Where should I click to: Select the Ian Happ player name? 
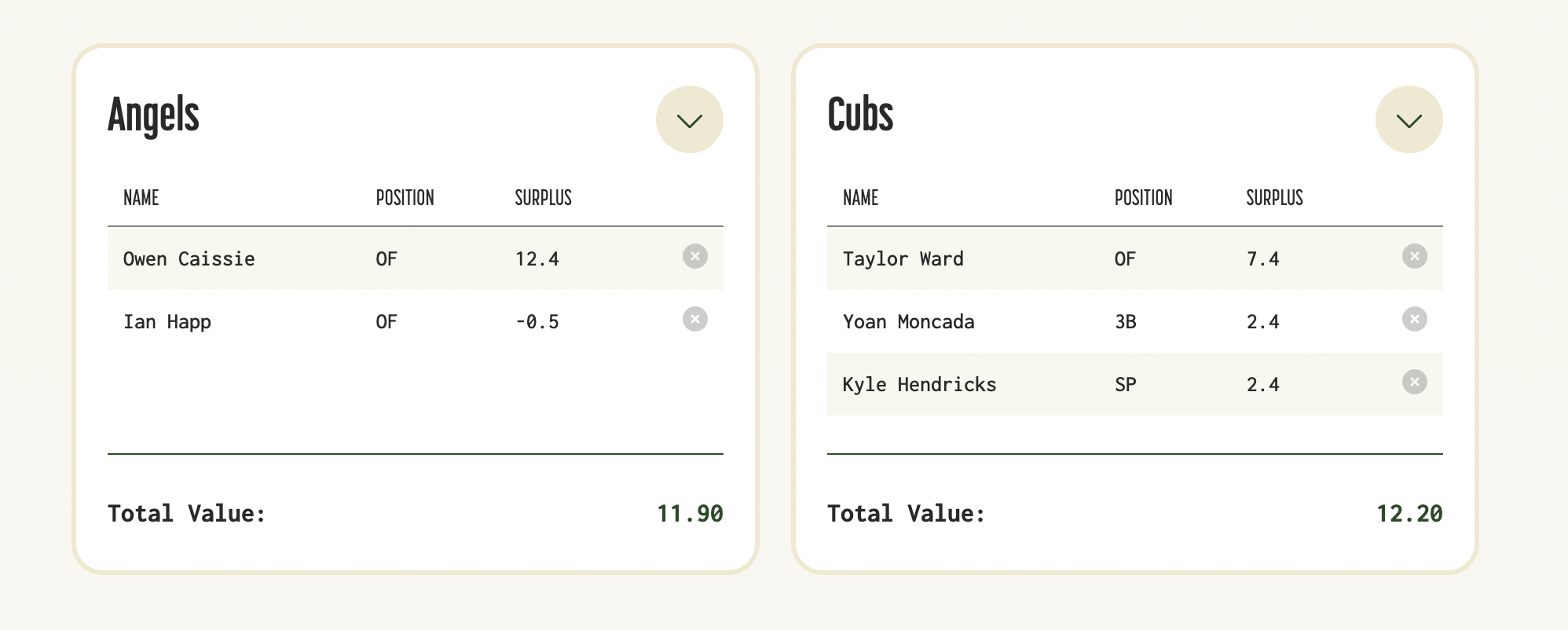click(167, 322)
